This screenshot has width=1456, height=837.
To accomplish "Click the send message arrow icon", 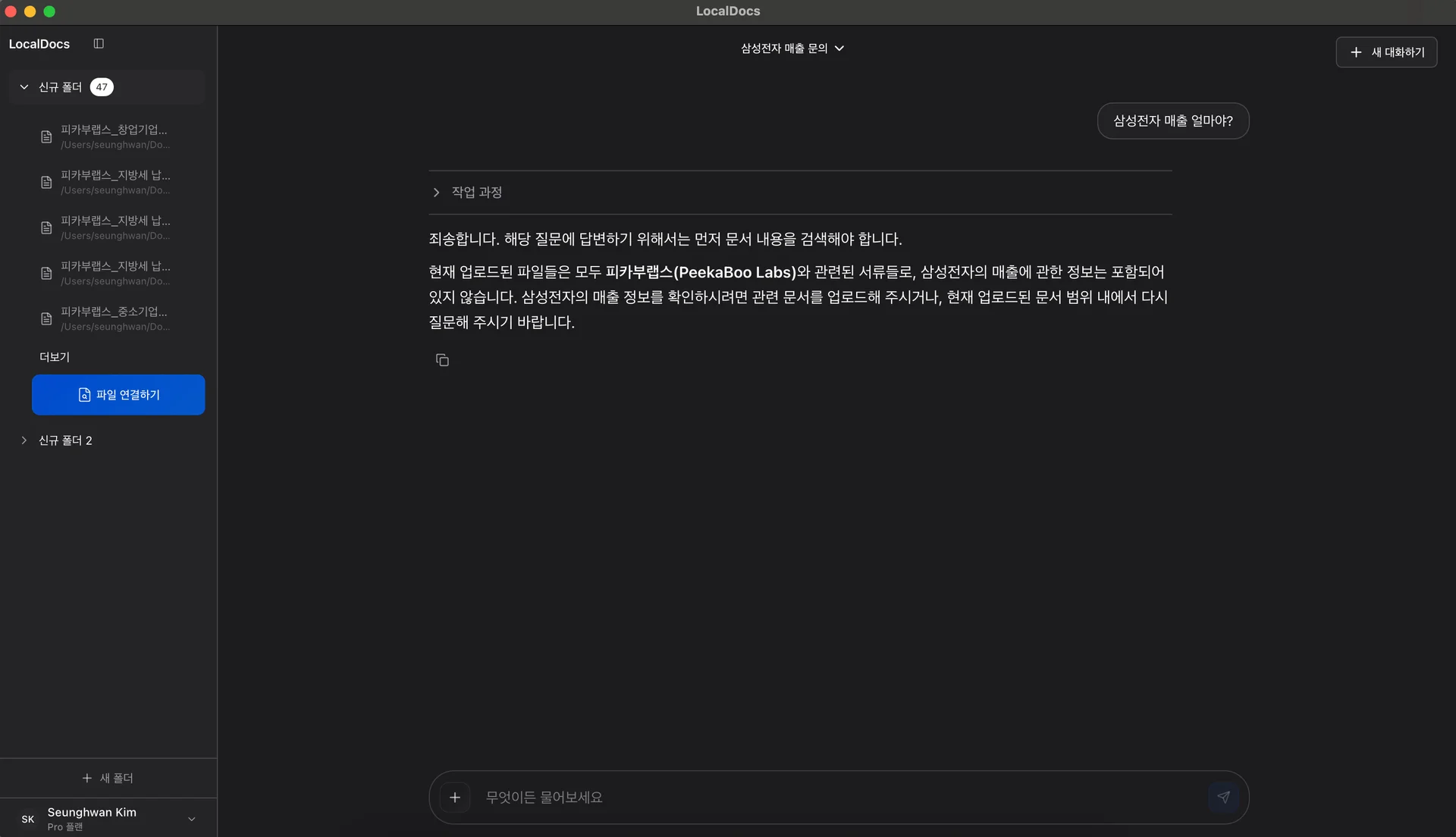I will [1224, 797].
